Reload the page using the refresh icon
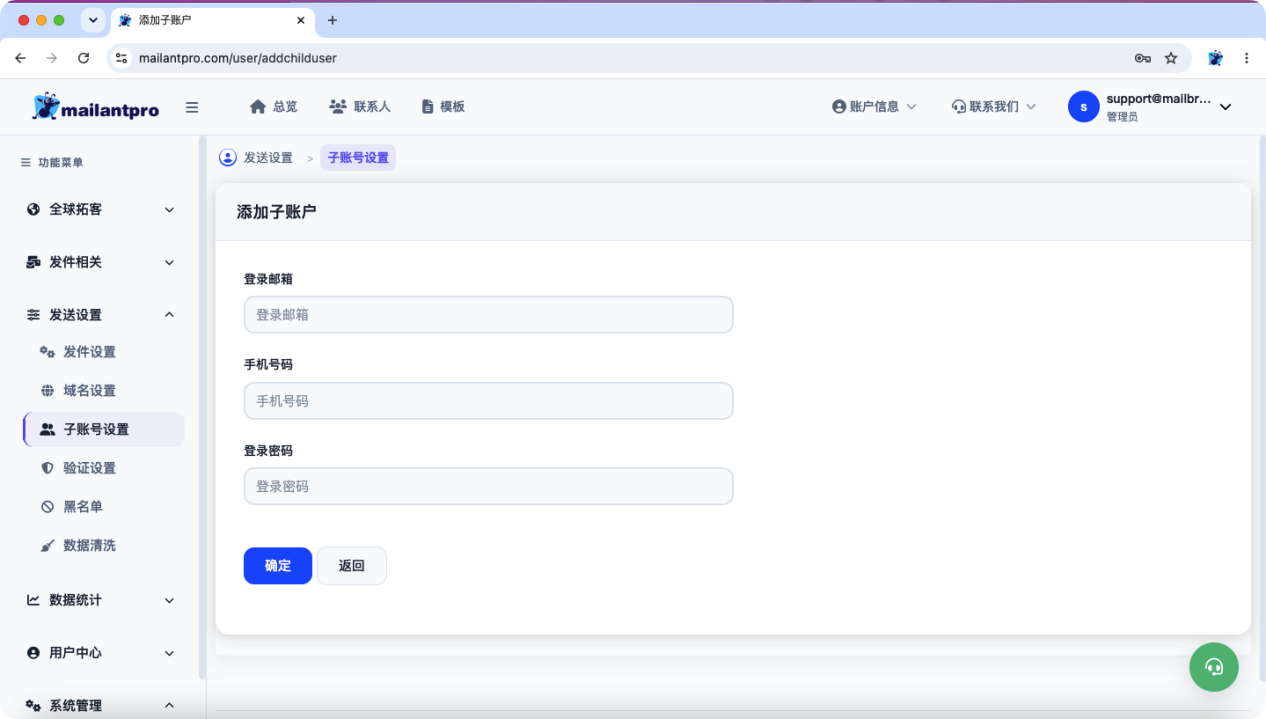Viewport: 1266px width, 719px height. (x=84, y=58)
